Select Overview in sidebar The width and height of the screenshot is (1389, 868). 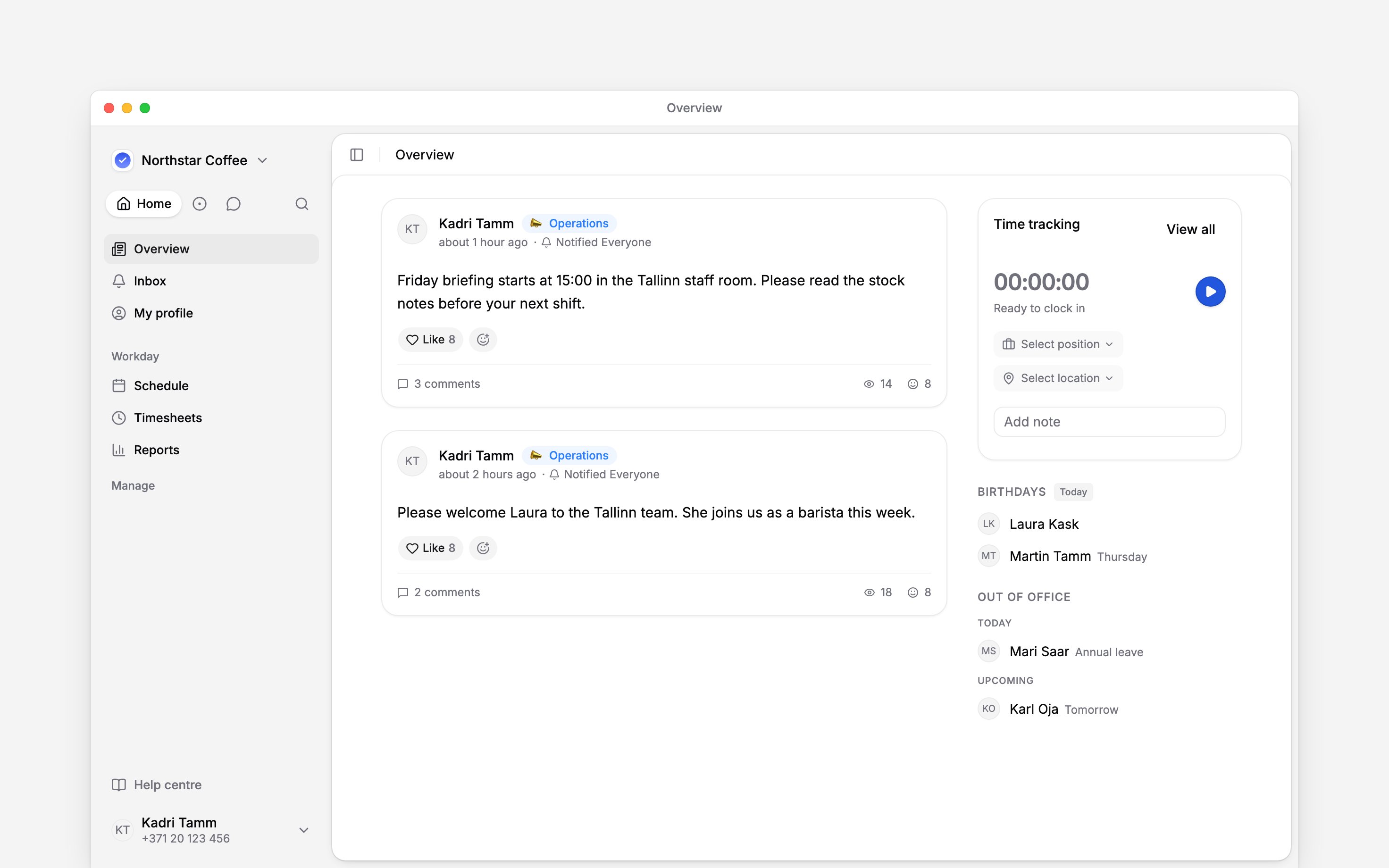click(211, 249)
